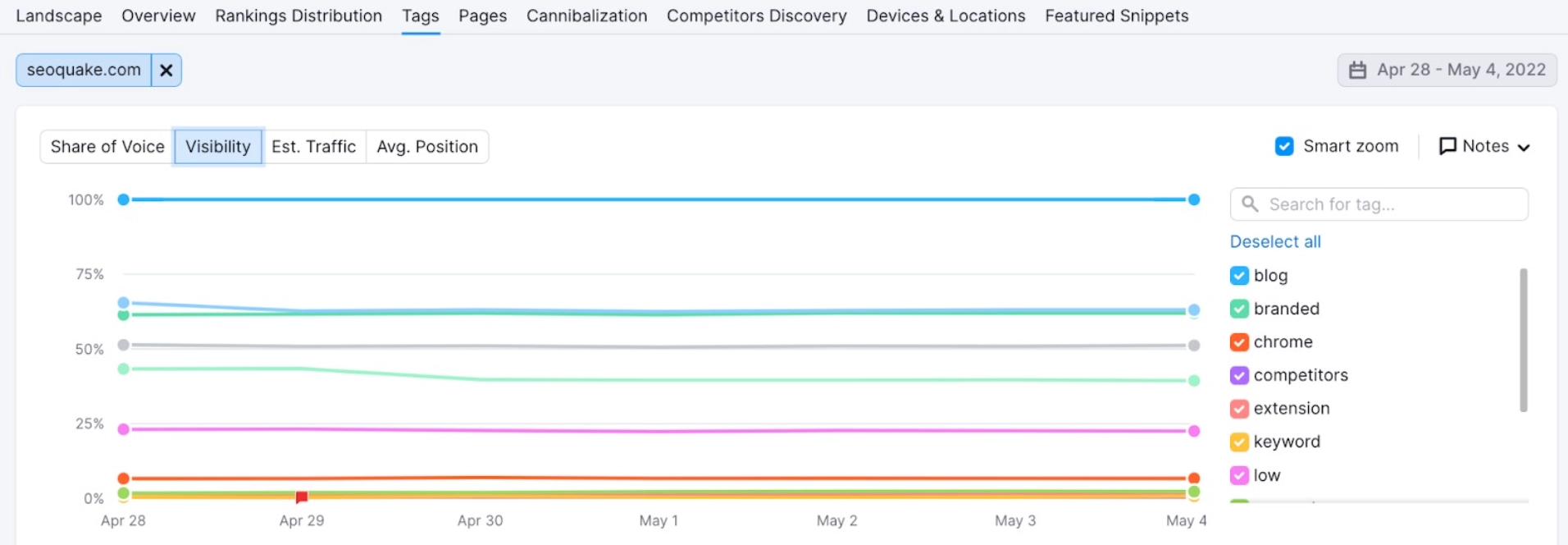Click the magnifier icon in tag search
Viewport: 1568px width, 545px height.
tap(1250, 204)
